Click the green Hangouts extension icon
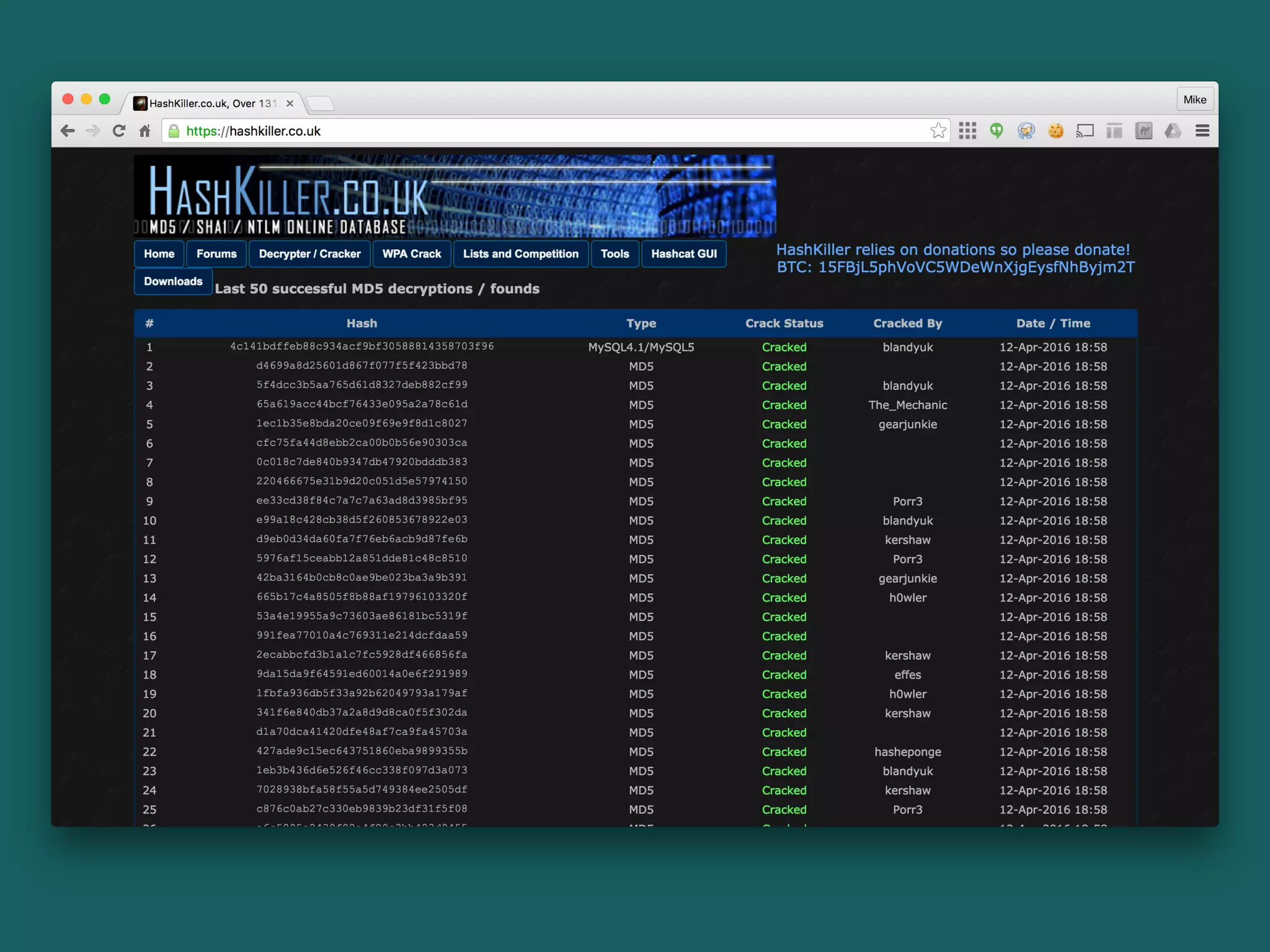 click(x=997, y=131)
